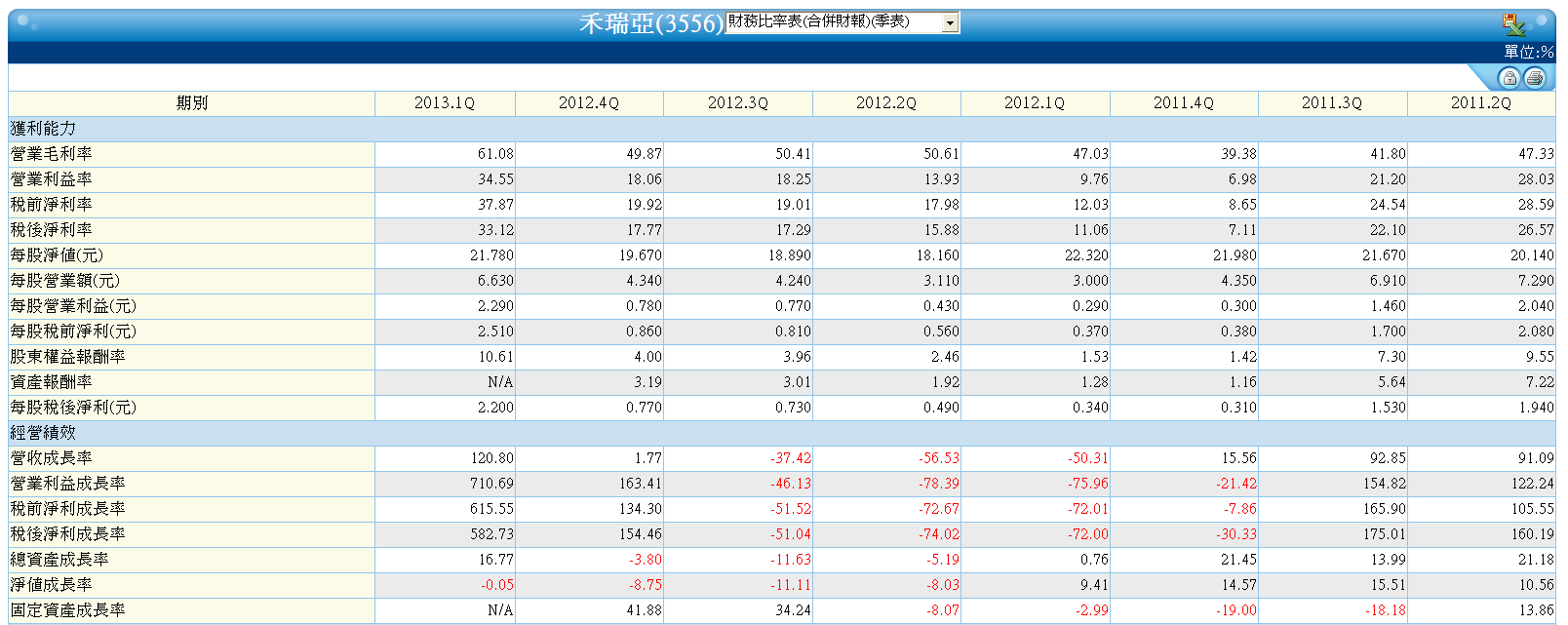Click the 營業利益成長率 row label

(x=68, y=484)
